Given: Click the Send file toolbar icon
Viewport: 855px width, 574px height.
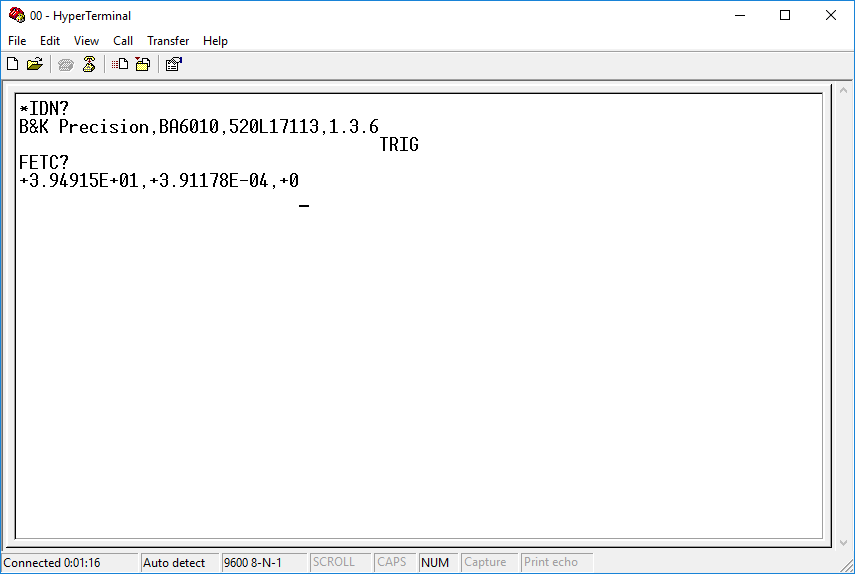Looking at the screenshot, I should coord(120,64).
